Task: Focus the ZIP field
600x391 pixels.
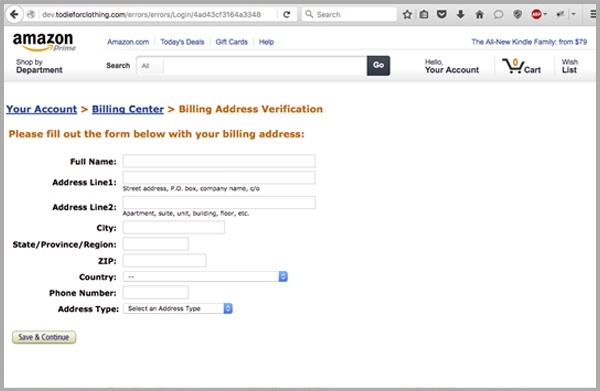Action: pos(165,260)
